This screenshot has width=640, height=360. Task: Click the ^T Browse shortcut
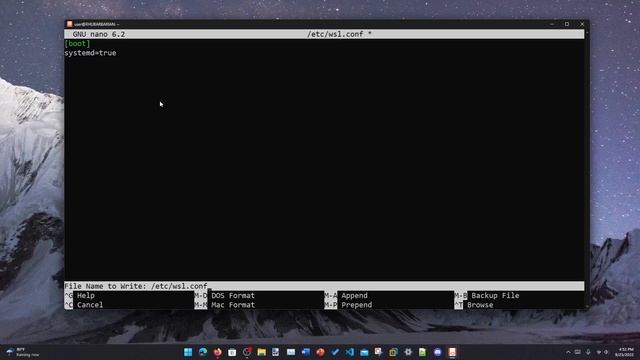pos(474,305)
